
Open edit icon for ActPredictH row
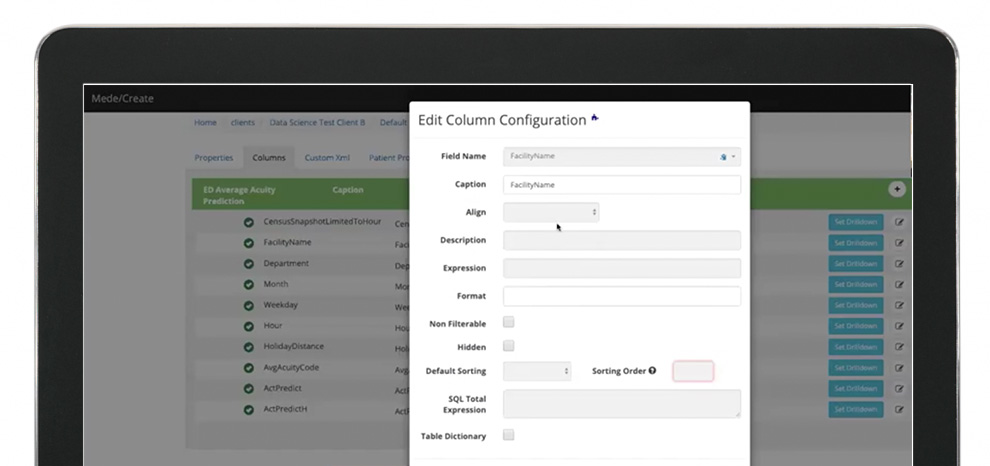899,409
